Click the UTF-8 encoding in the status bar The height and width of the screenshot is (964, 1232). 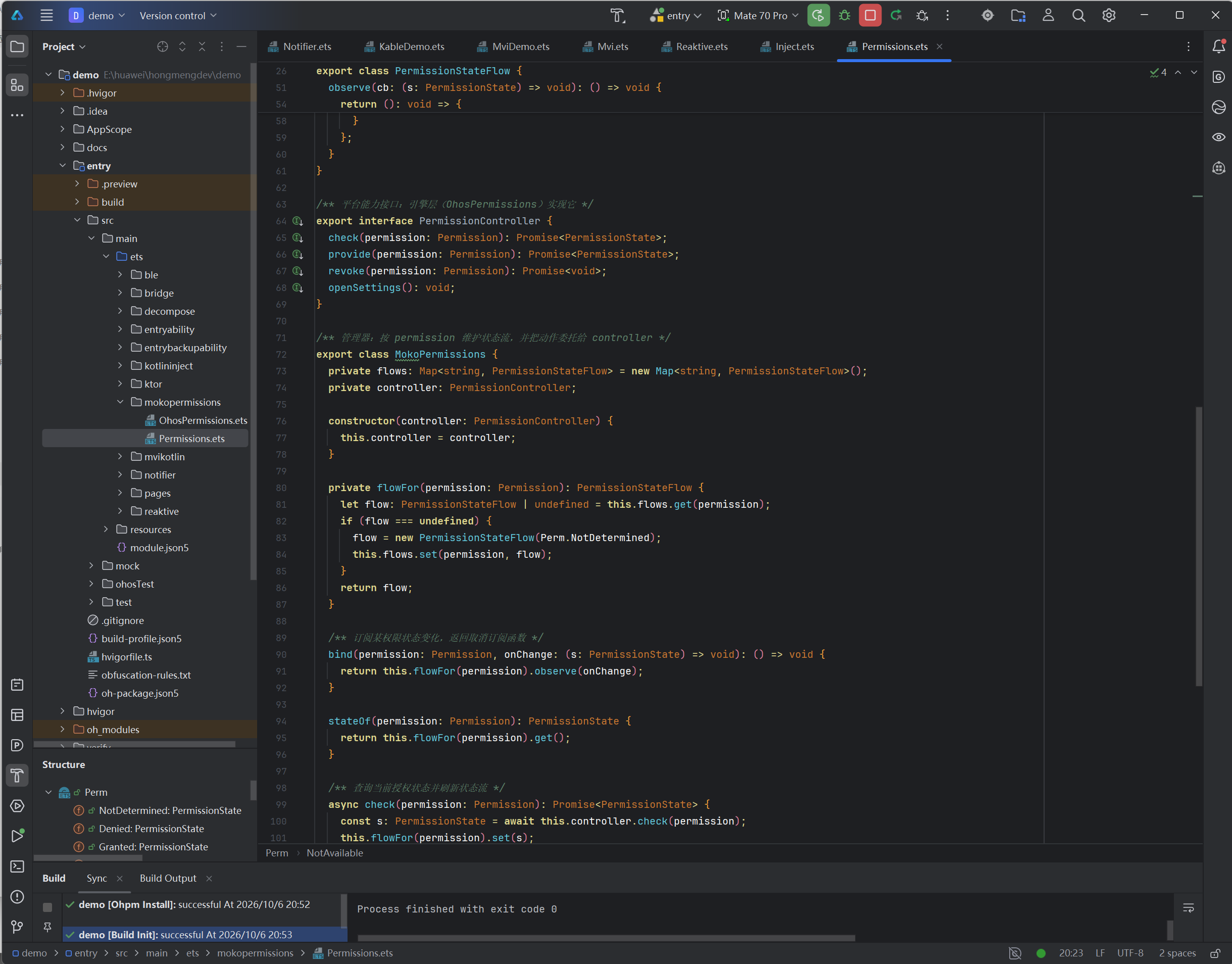coord(1130,953)
